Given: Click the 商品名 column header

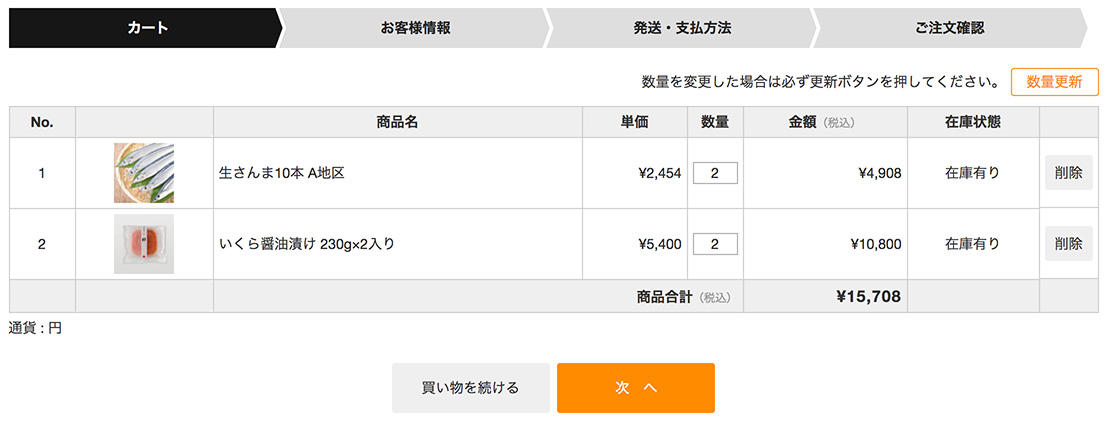Looking at the screenshot, I should click(x=397, y=122).
